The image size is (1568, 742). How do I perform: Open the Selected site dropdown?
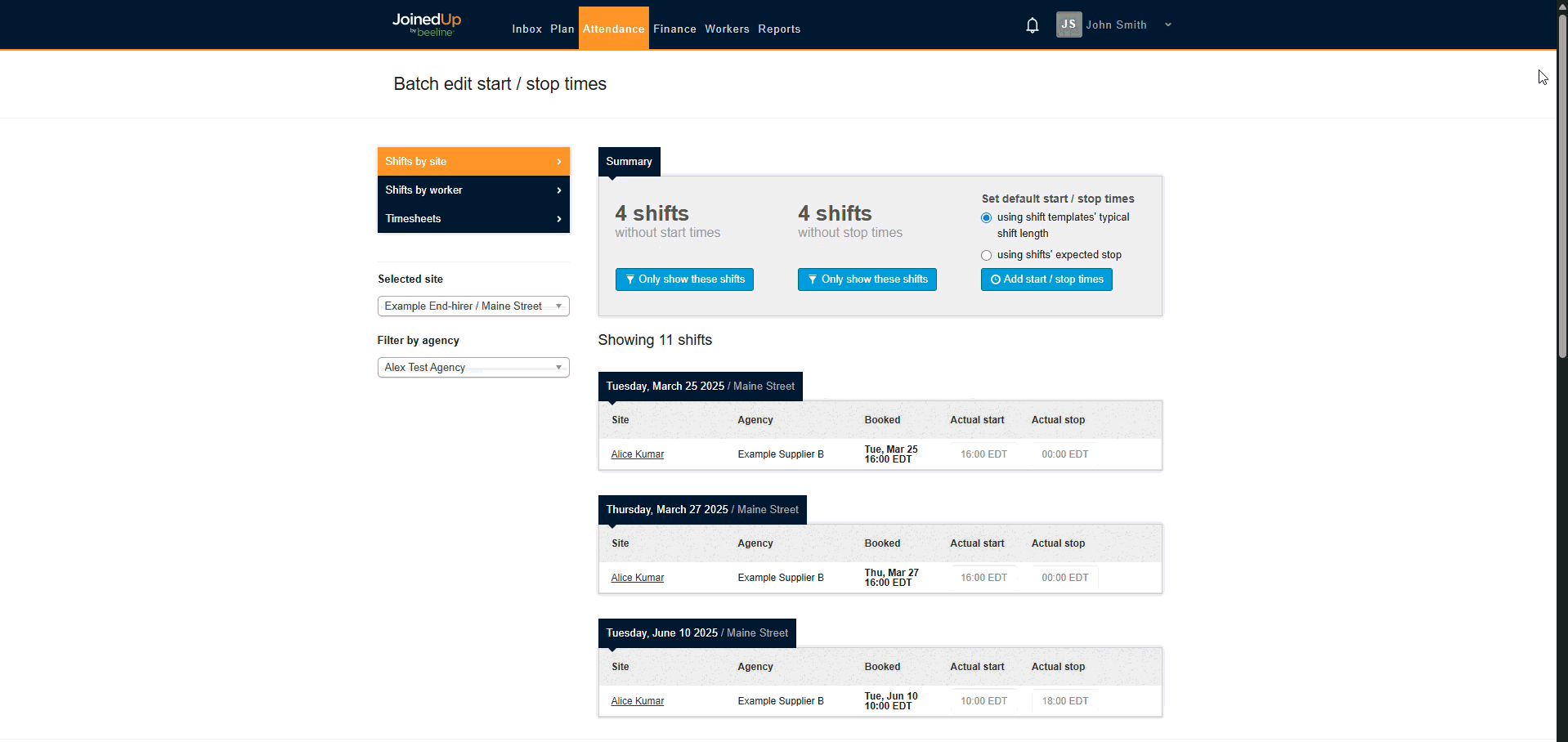point(473,306)
